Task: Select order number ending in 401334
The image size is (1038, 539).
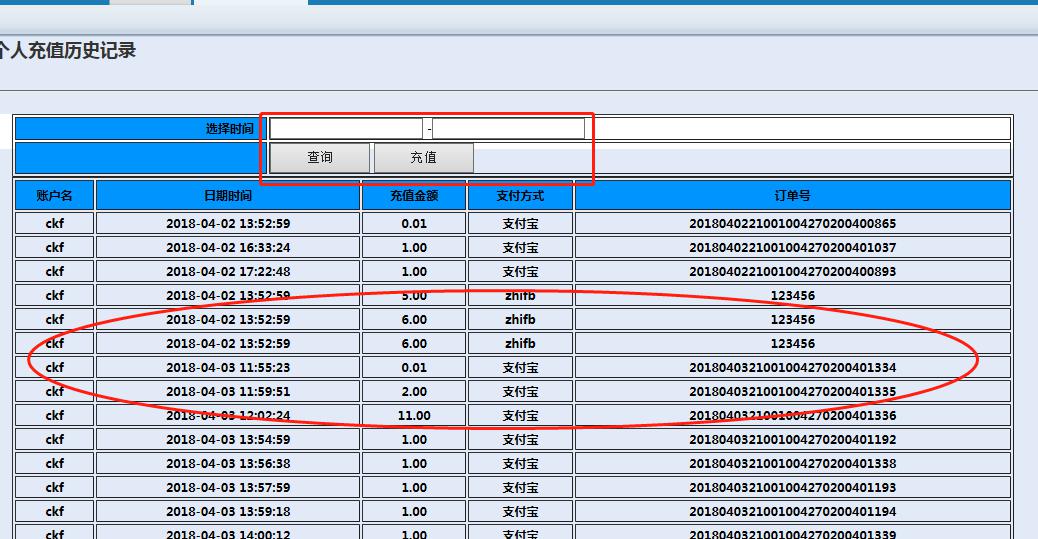Action: coord(792,368)
